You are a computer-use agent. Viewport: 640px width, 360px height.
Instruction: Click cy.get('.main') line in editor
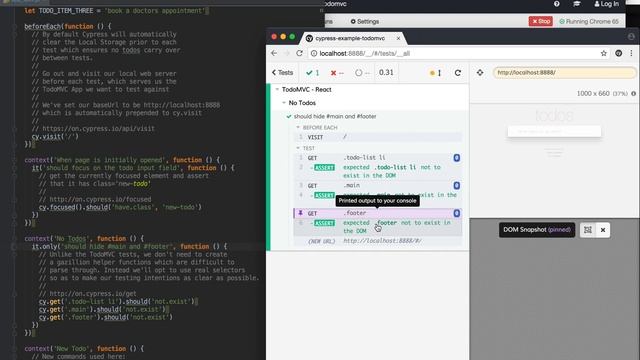[104, 309]
